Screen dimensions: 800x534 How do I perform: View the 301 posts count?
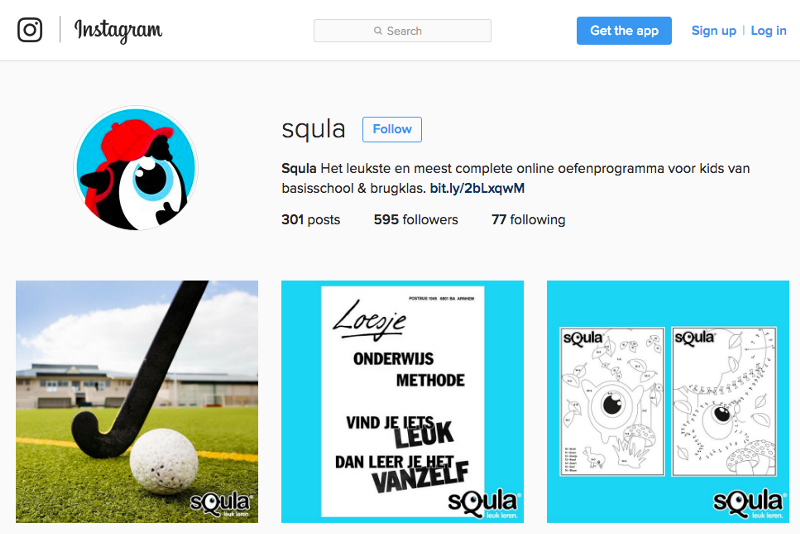pyautogui.click(x=311, y=219)
